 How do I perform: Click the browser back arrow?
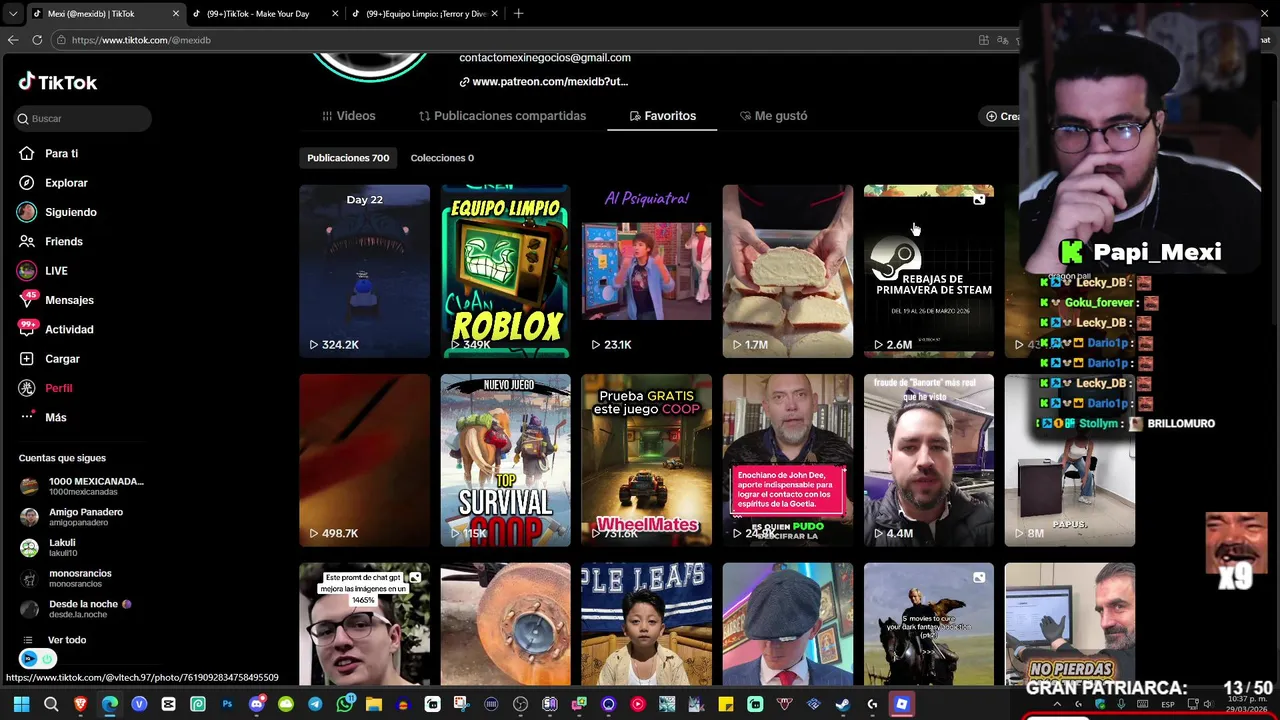pyautogui.click(x=13, y=40)
